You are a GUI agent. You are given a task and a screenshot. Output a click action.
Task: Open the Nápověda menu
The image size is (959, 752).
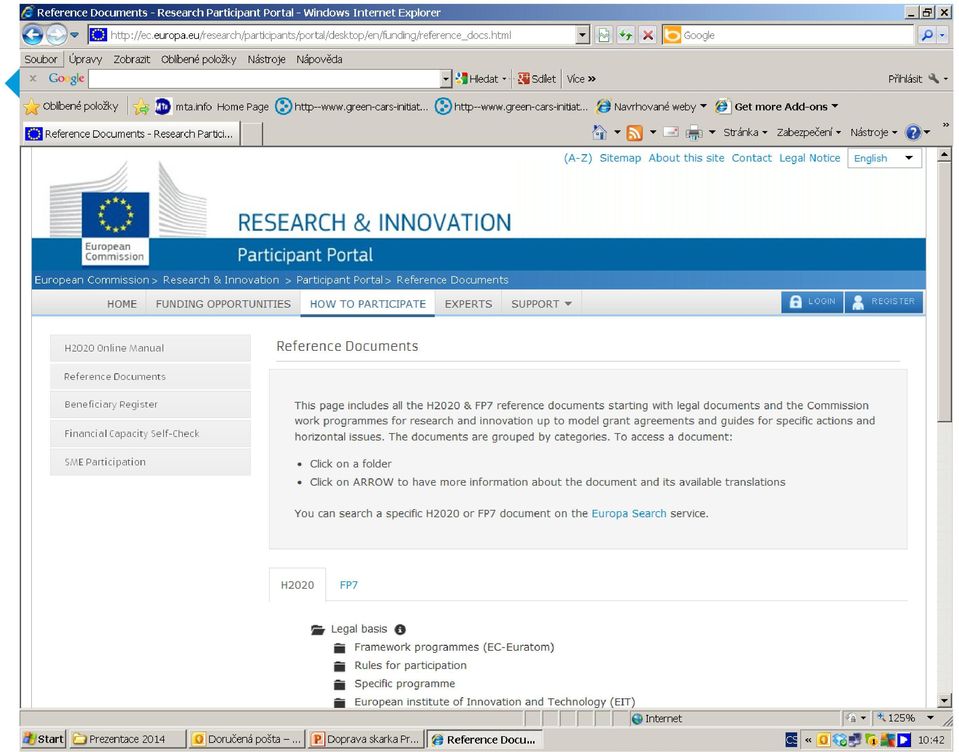click(319, 59)
